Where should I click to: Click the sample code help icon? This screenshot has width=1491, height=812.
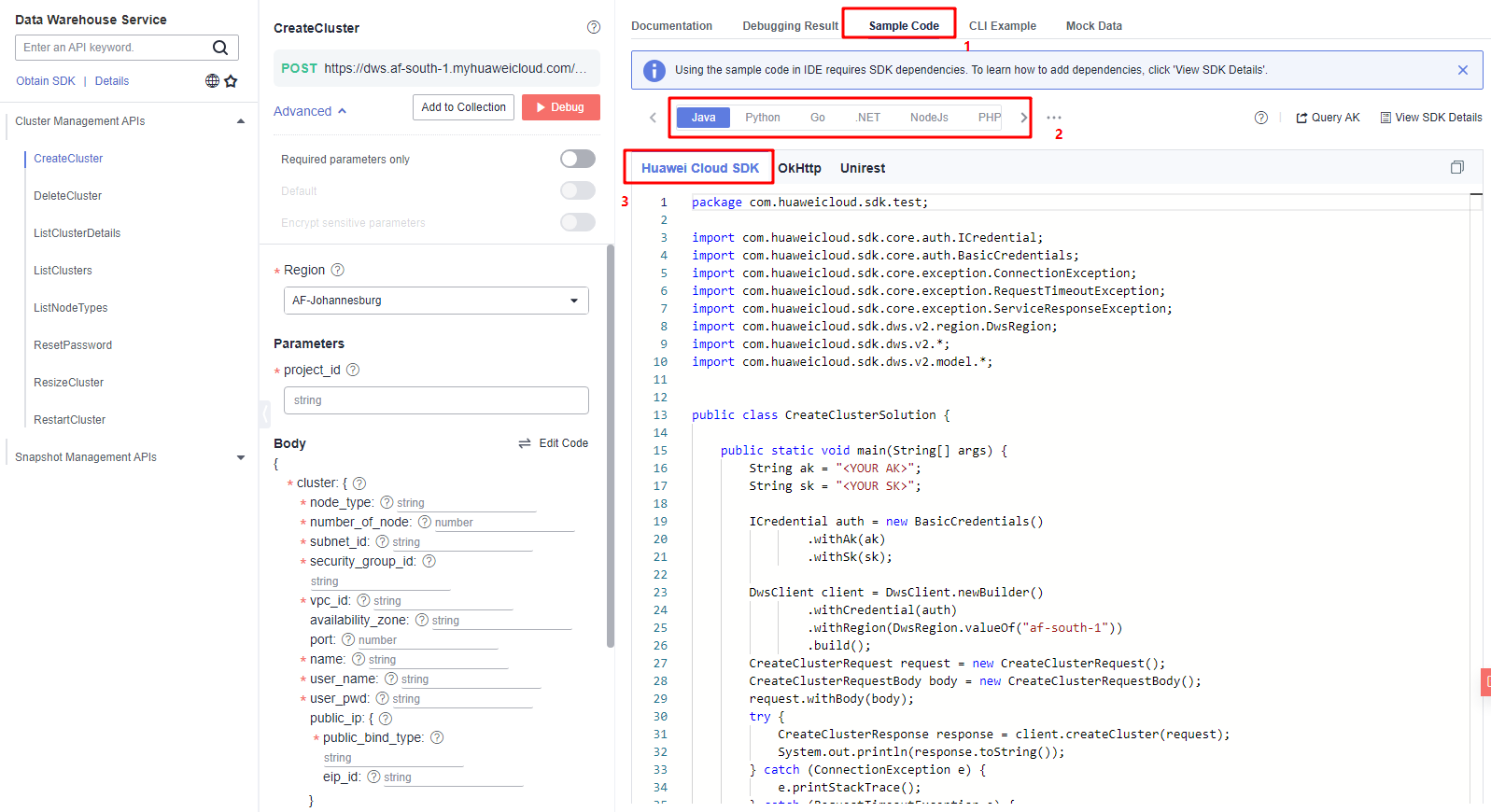click(x=1261, y=118)
